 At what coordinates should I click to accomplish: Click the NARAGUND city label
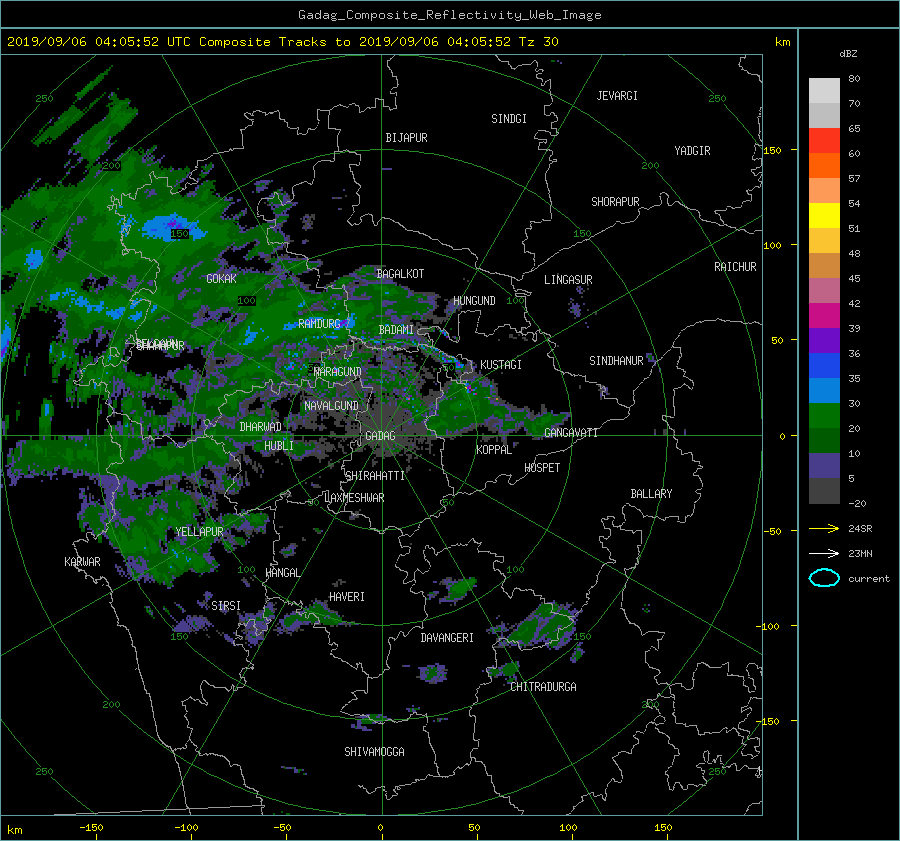pos(338,372)
